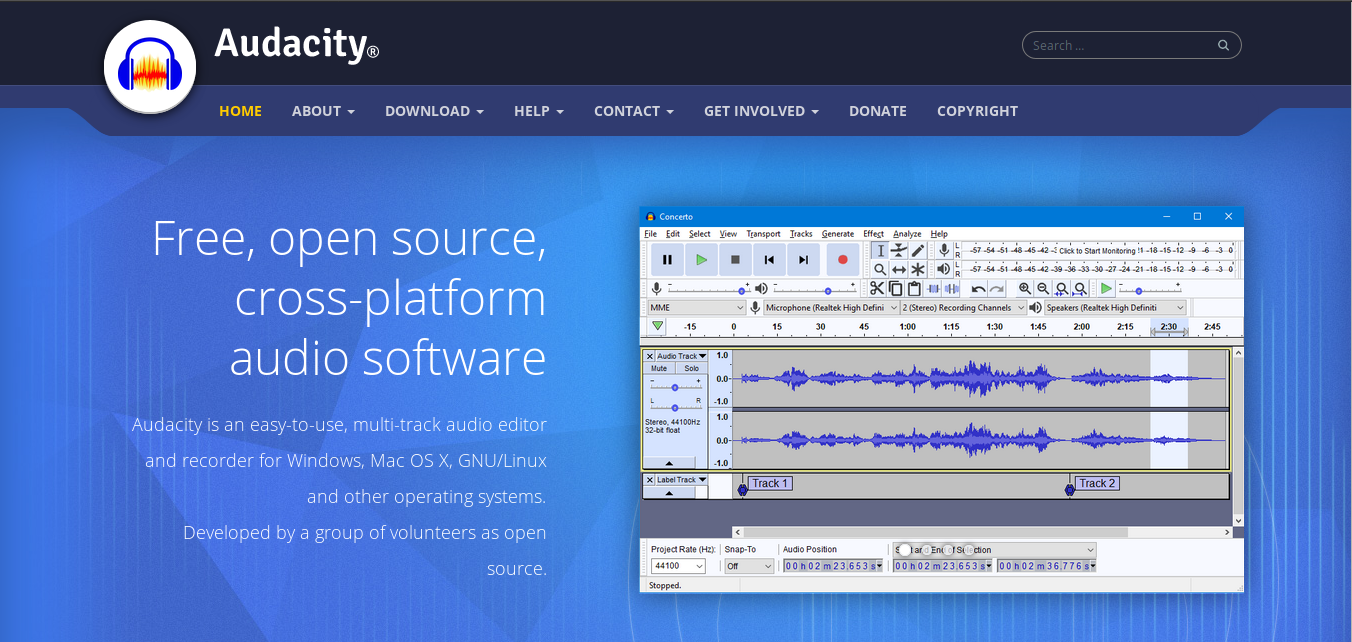
Task: Click the green timeline pin triangle
Action: coord(657,326)
